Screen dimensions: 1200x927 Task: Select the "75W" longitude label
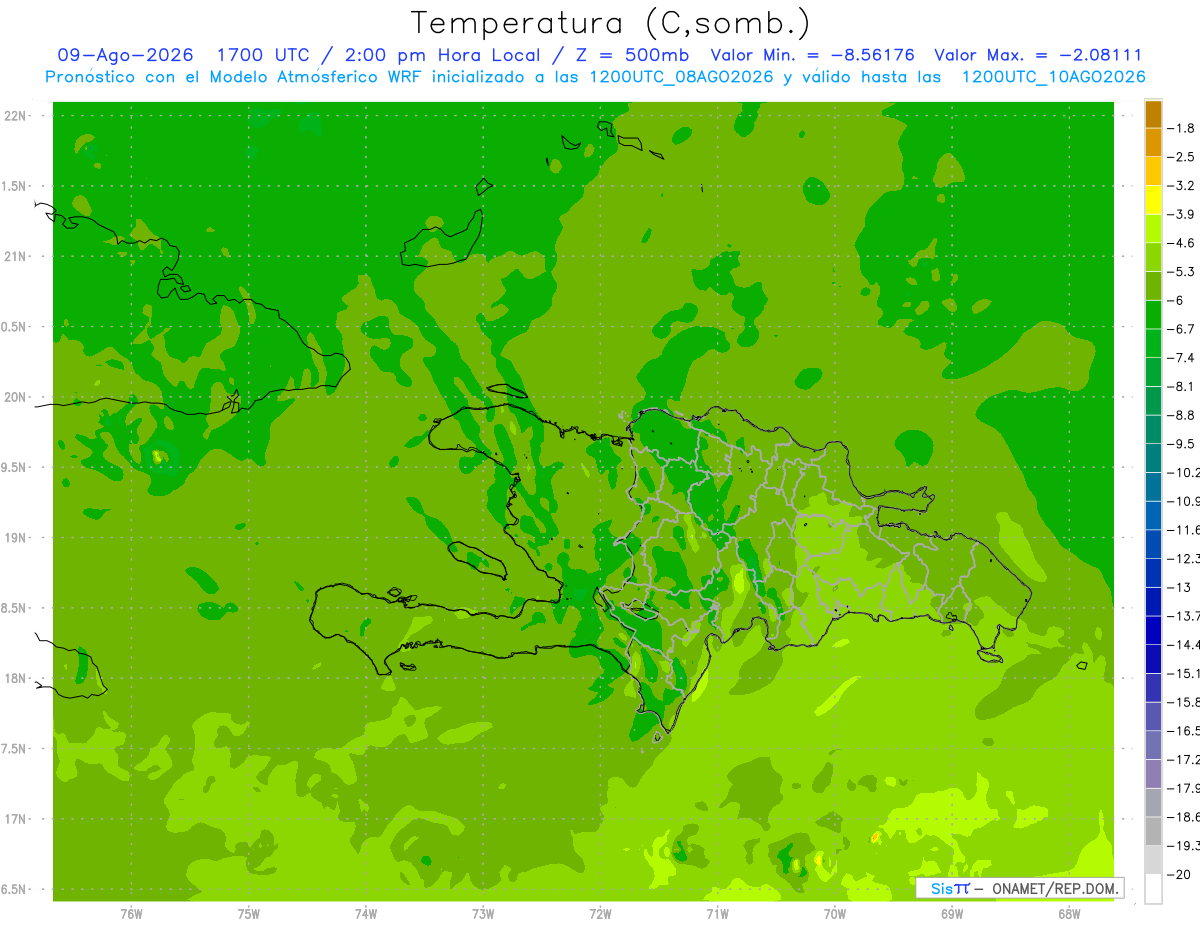click(248, 914)
